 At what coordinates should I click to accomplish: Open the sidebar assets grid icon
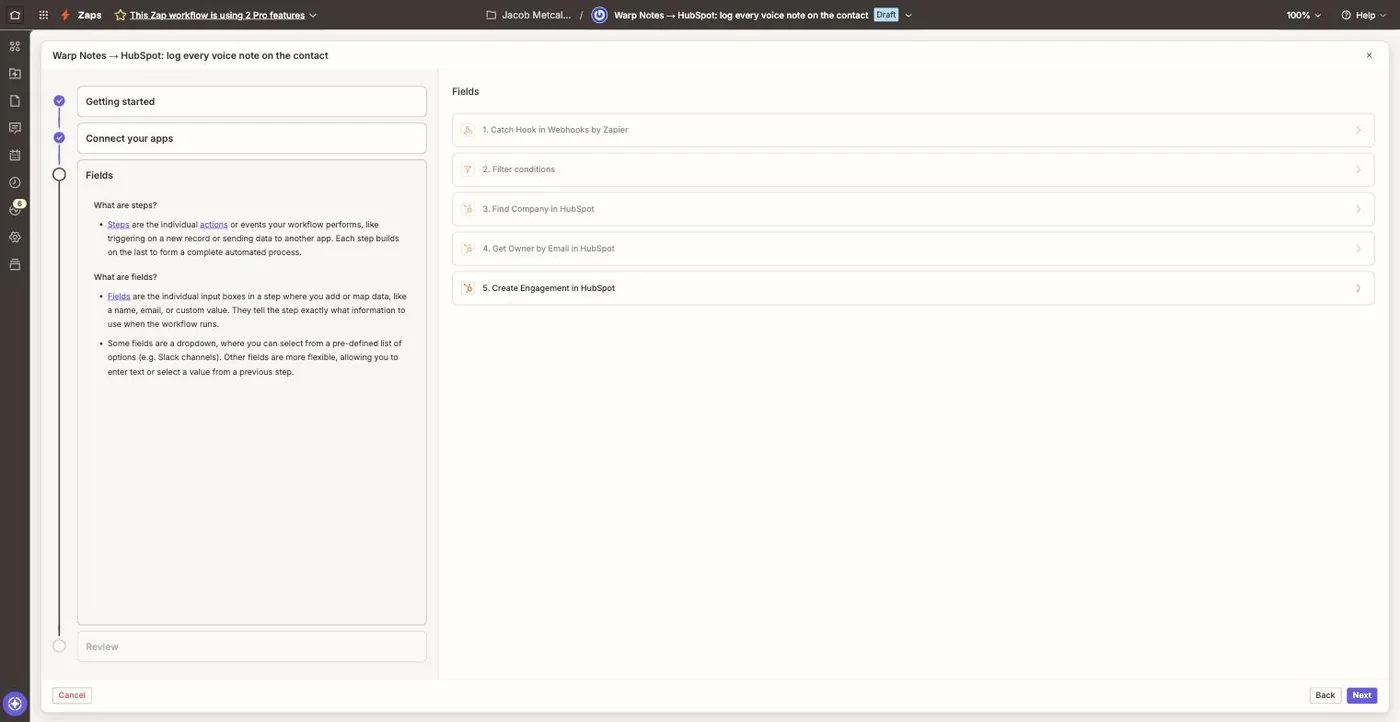[x=14, y=46]
